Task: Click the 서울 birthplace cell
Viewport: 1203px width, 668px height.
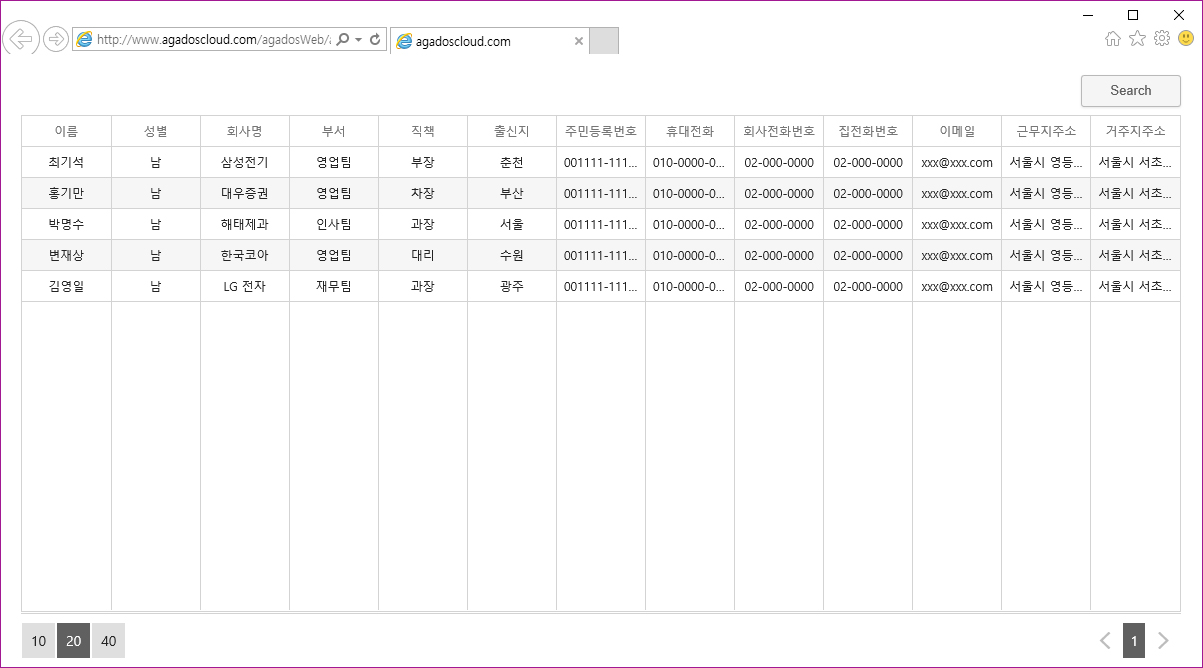Action: (511, 224)
